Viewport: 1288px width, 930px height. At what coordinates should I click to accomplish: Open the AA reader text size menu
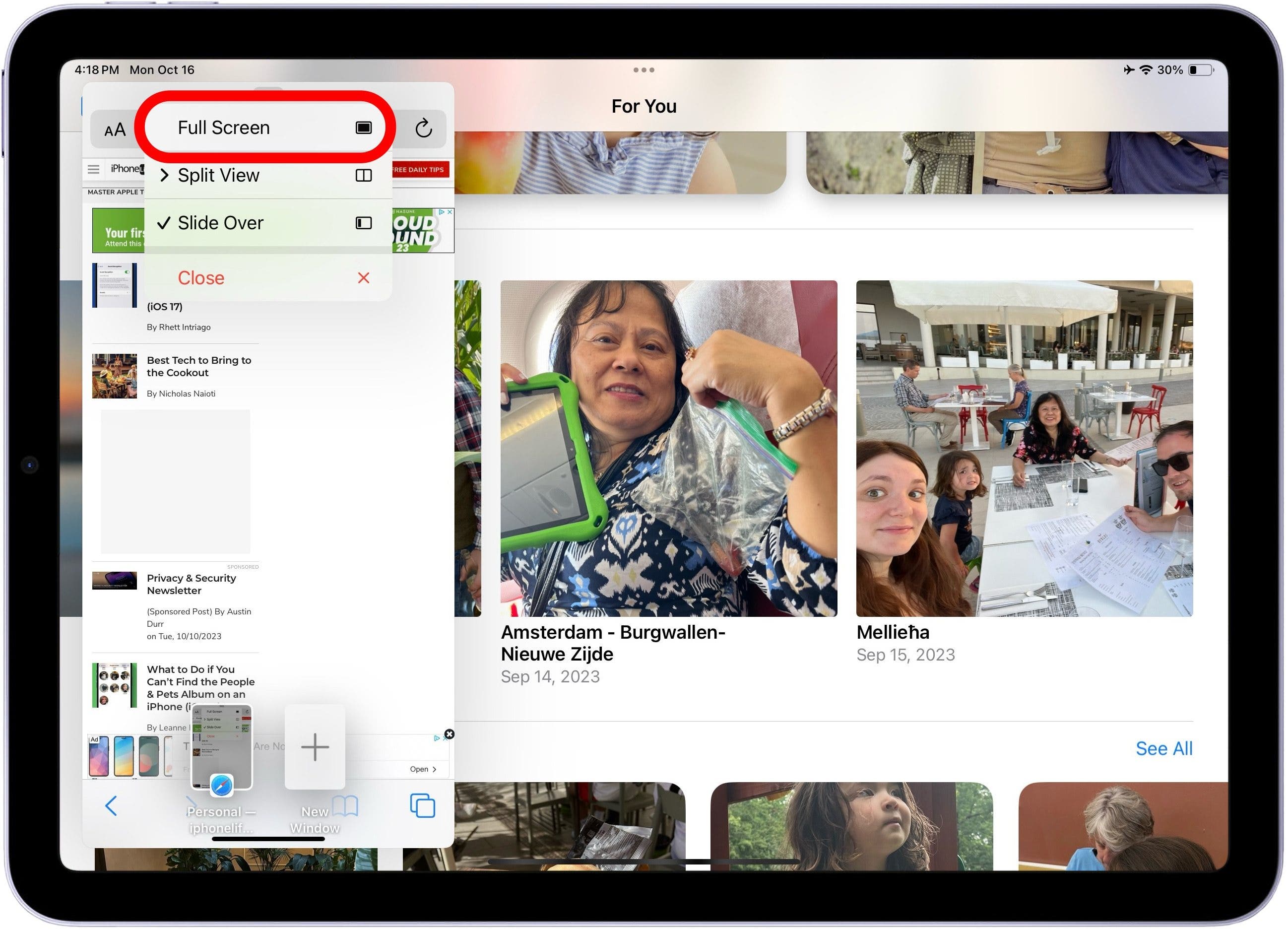115,130
